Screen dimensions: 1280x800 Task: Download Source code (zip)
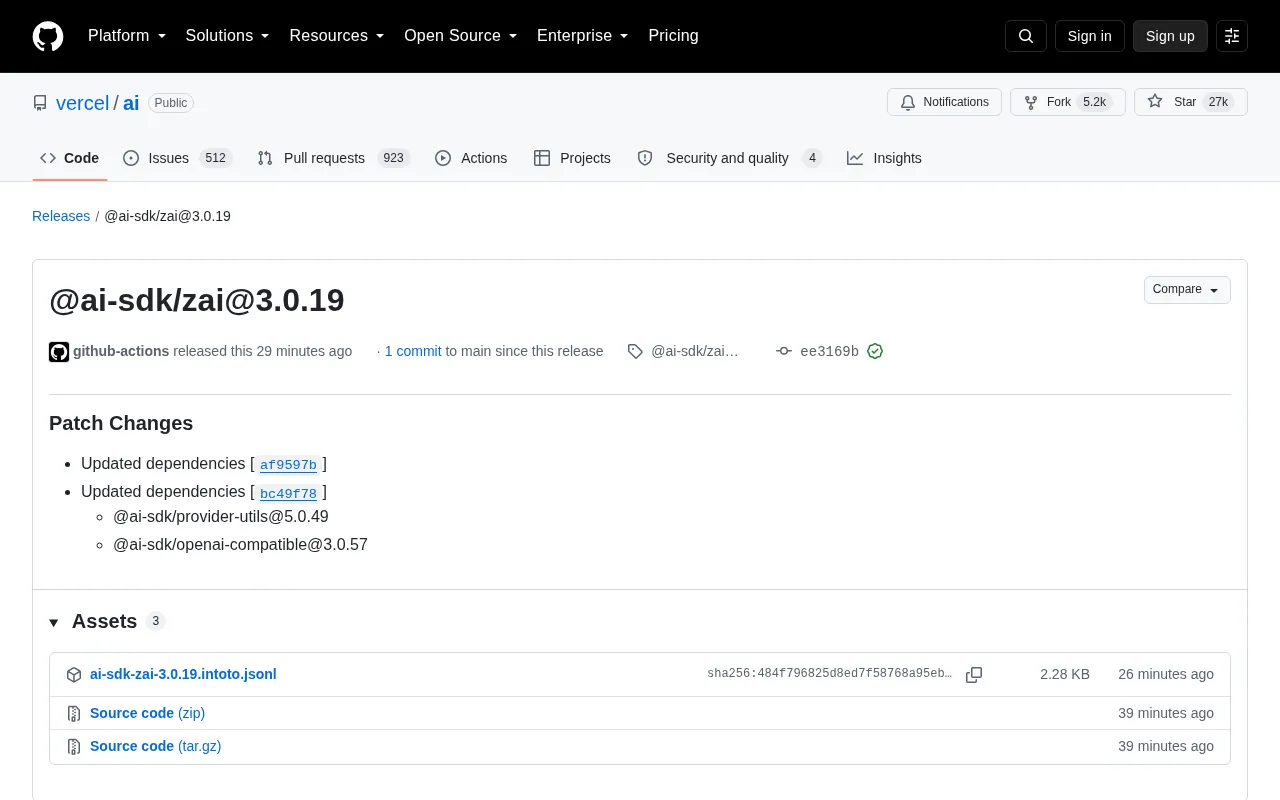click(147, 713)
